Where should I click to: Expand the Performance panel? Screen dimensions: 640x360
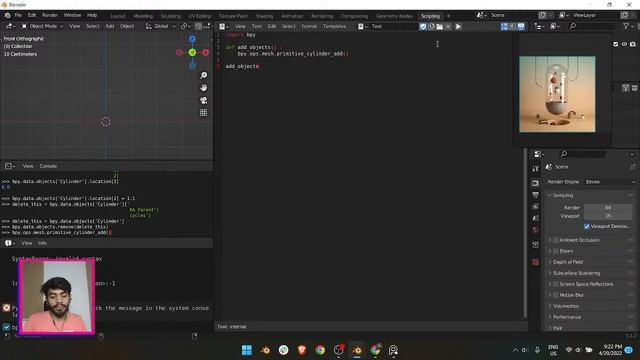click(x=566, y=317)
